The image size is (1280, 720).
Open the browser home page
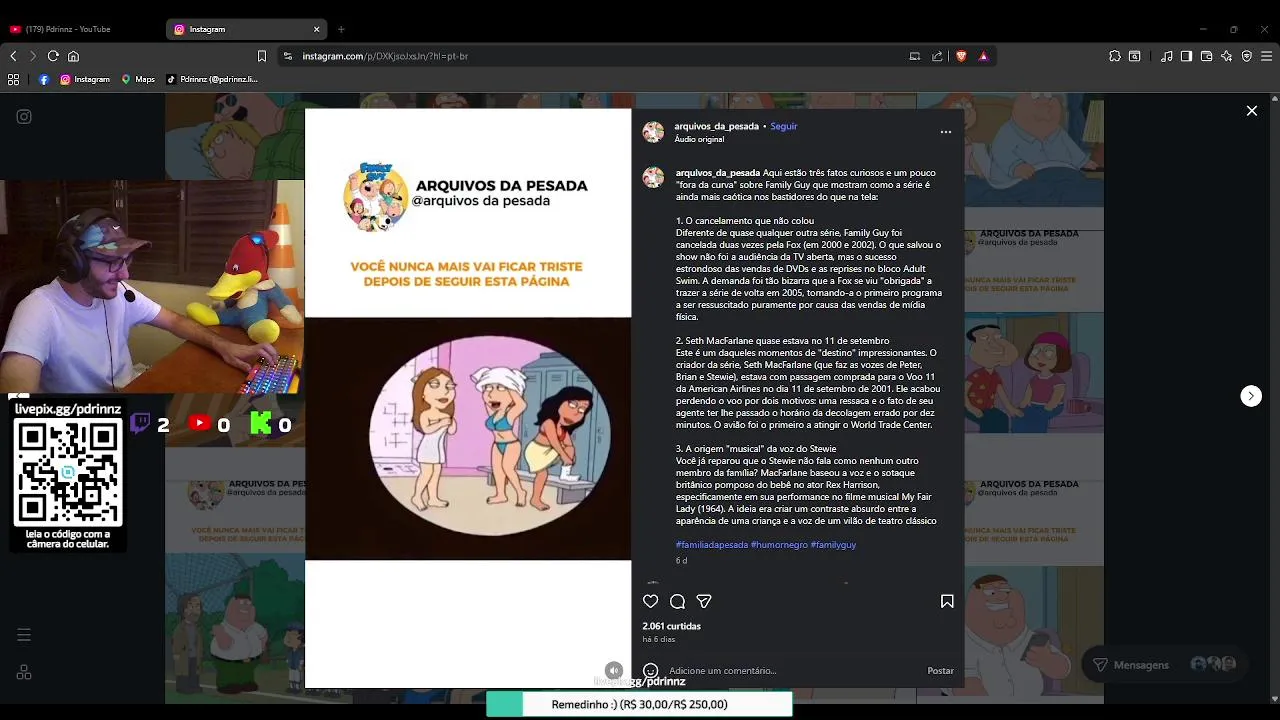click(73, 56)
